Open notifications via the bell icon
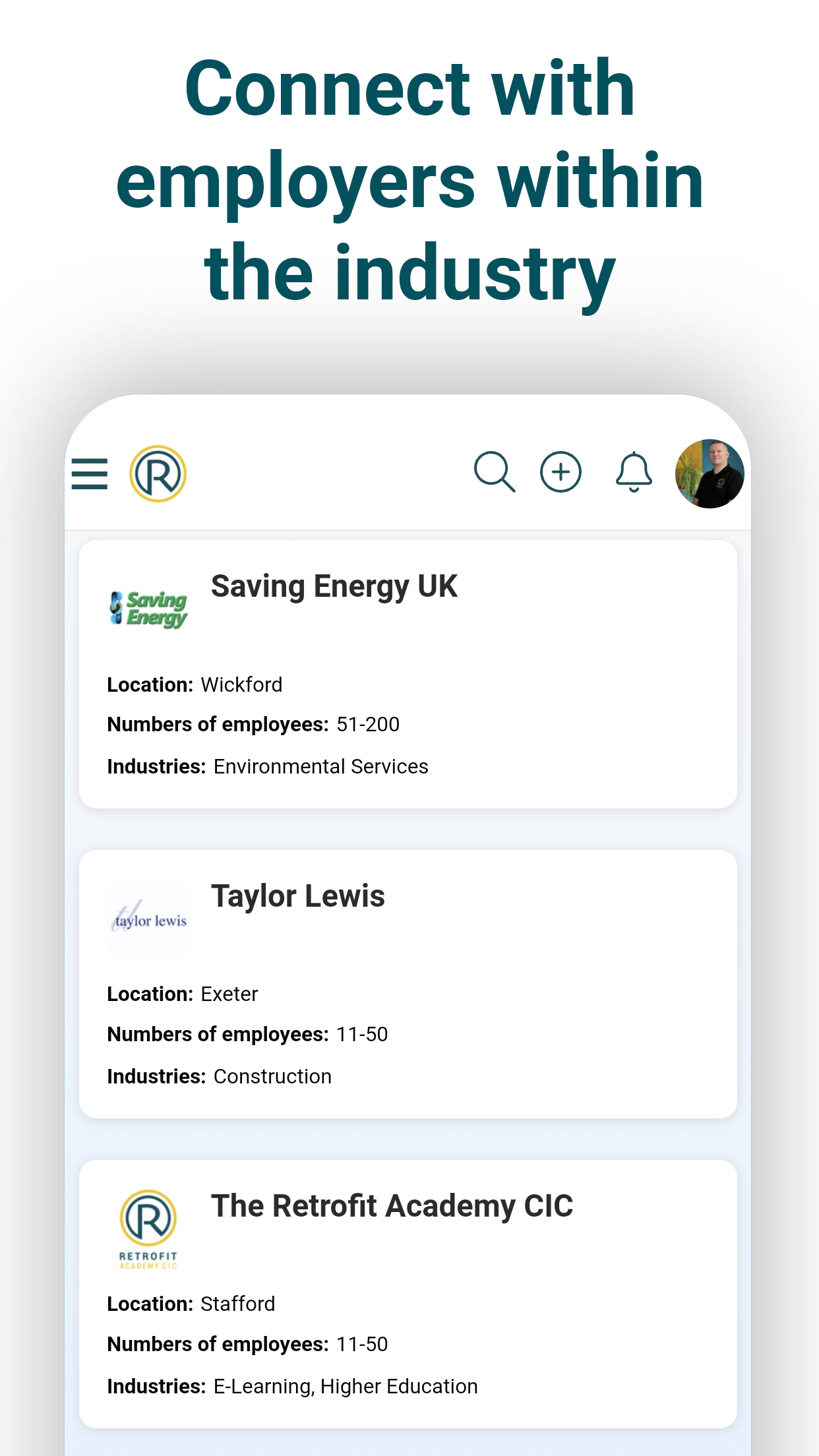Screen dimensions: 819x1456 coord(634,472)
